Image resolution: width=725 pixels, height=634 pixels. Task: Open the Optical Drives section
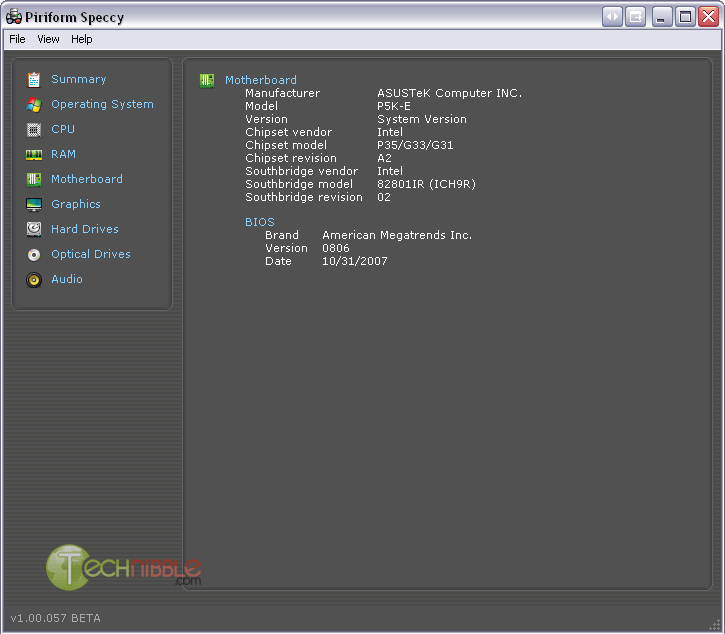[91, 254]
